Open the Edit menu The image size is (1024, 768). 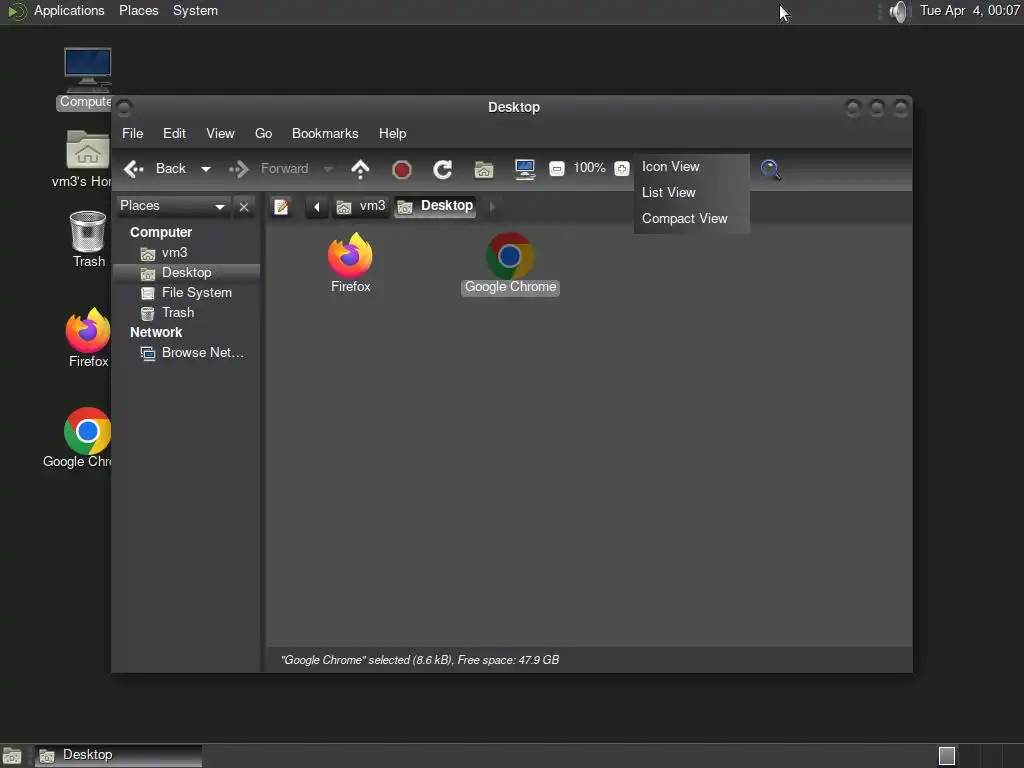coord(174,133)
